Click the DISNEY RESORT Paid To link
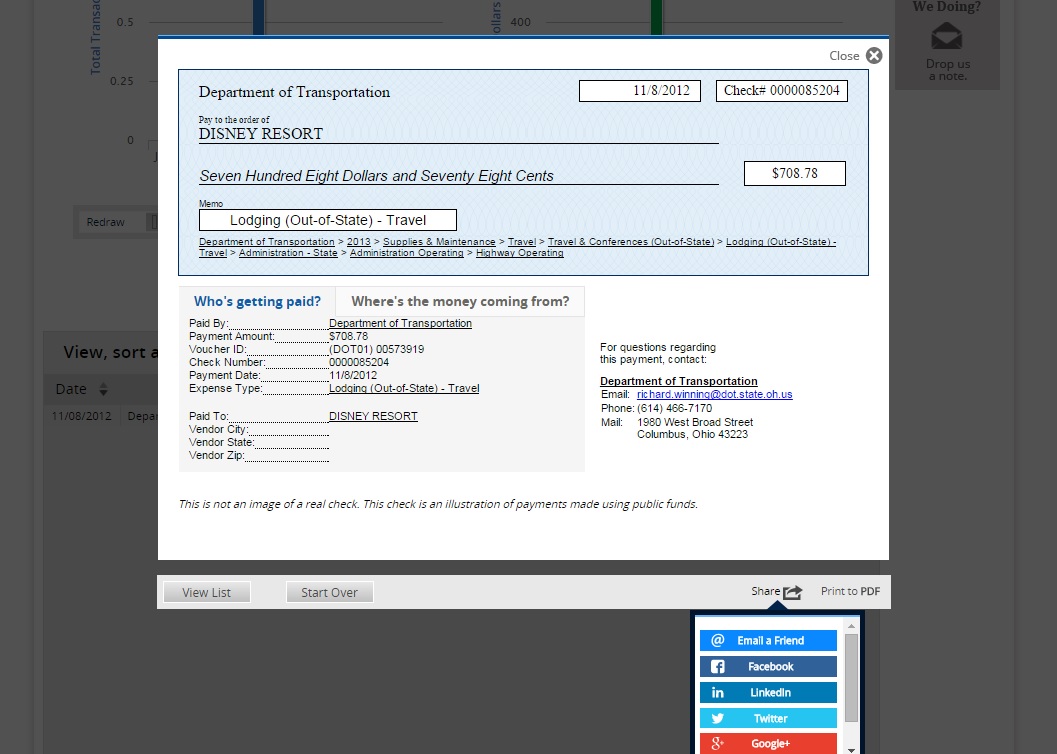The image size is (1057, 754). click(x=373, y=417)
